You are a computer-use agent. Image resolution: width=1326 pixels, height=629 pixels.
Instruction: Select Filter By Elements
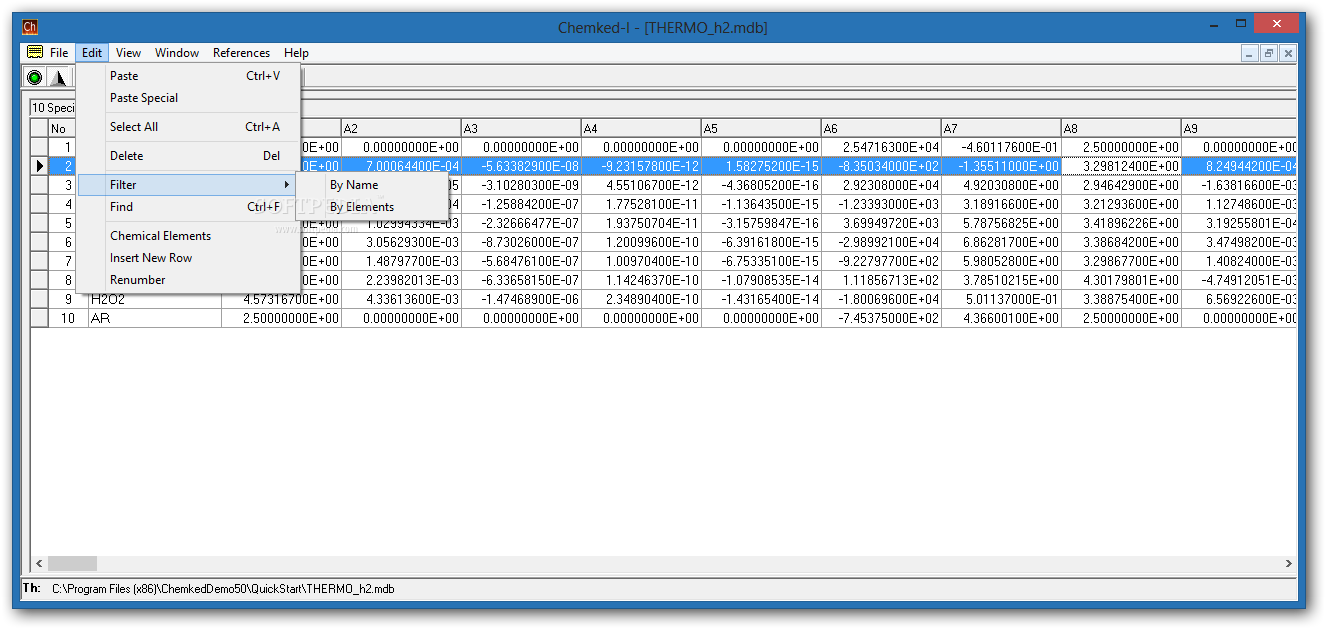372,207
